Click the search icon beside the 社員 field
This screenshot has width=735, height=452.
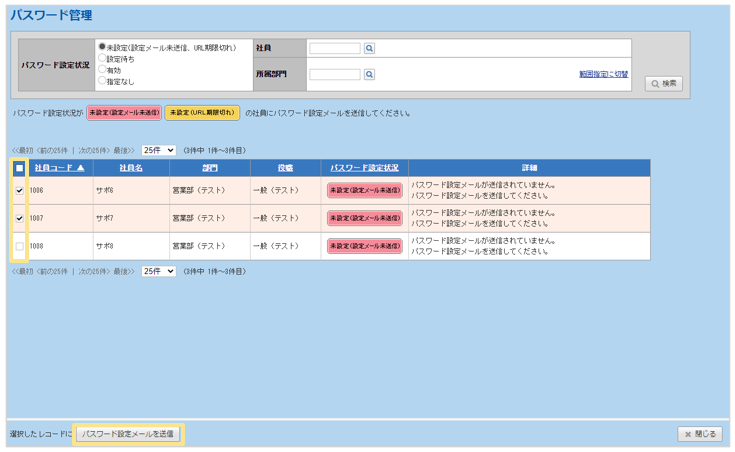(x=369, y=48)
